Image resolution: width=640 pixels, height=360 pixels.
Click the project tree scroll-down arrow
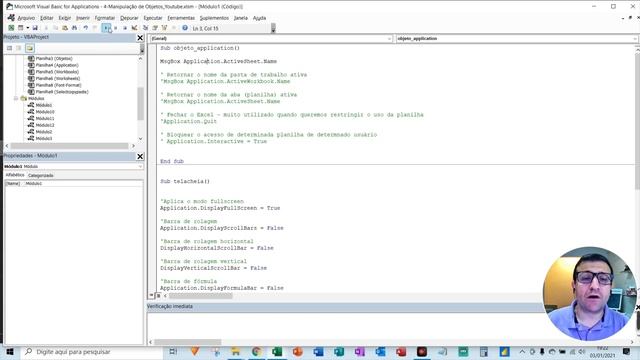pos(140,139)
